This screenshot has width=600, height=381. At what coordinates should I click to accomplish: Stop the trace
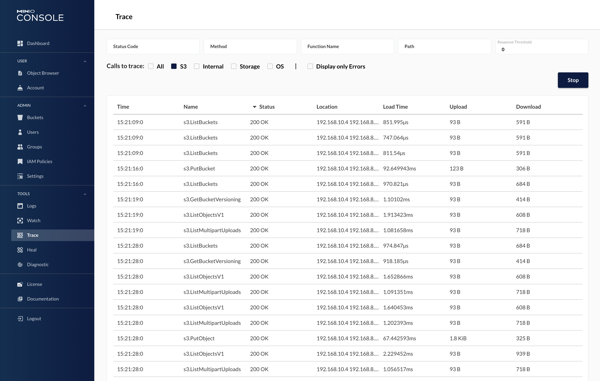[x=573, y=80]
